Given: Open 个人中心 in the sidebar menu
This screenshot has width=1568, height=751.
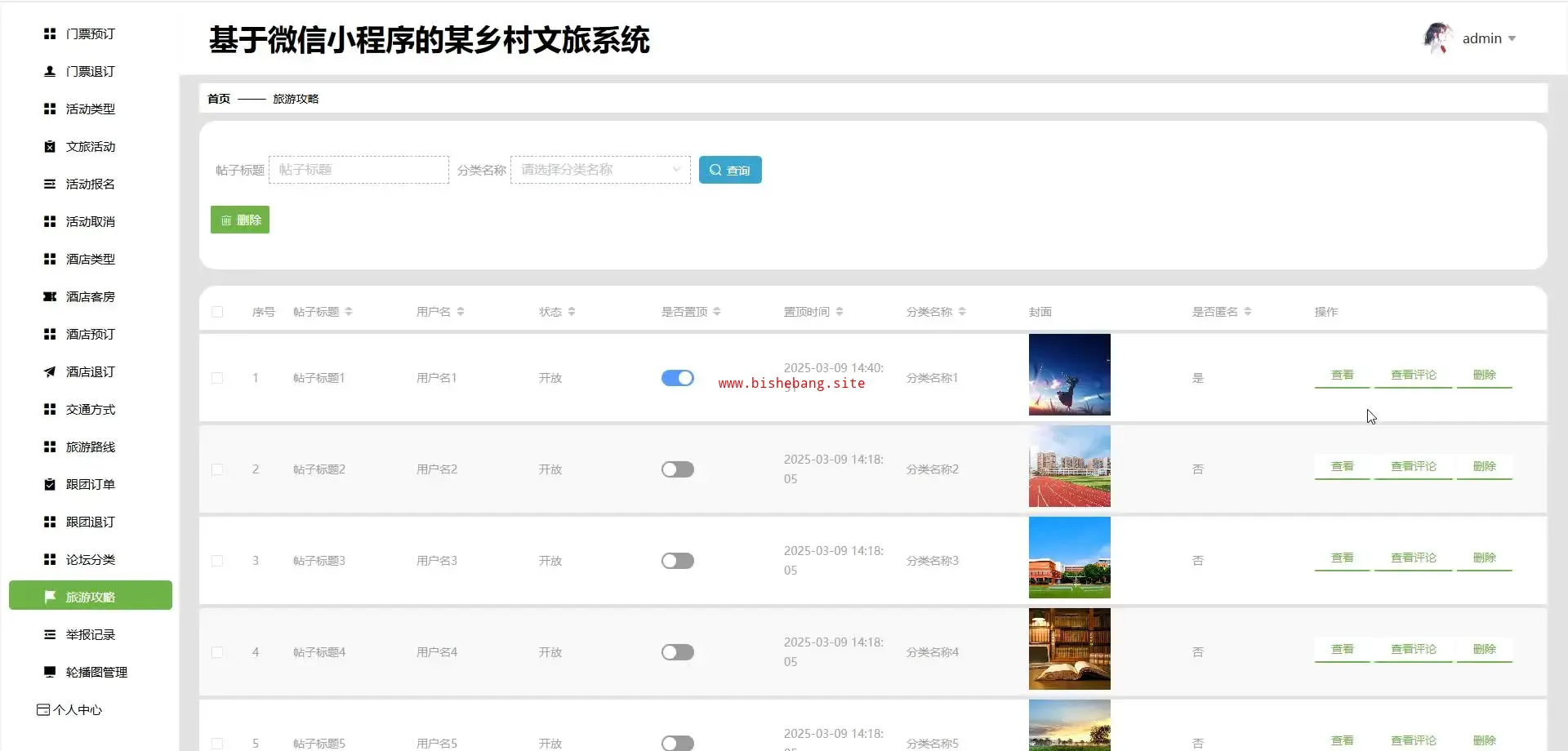Looking at the screenshot, I should (x=77, y=710).
